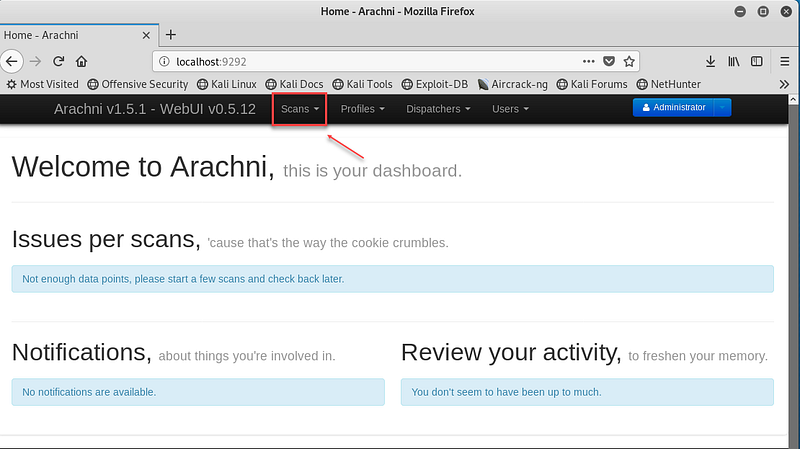Maximize the Firefox window

[x=763, y=11]
